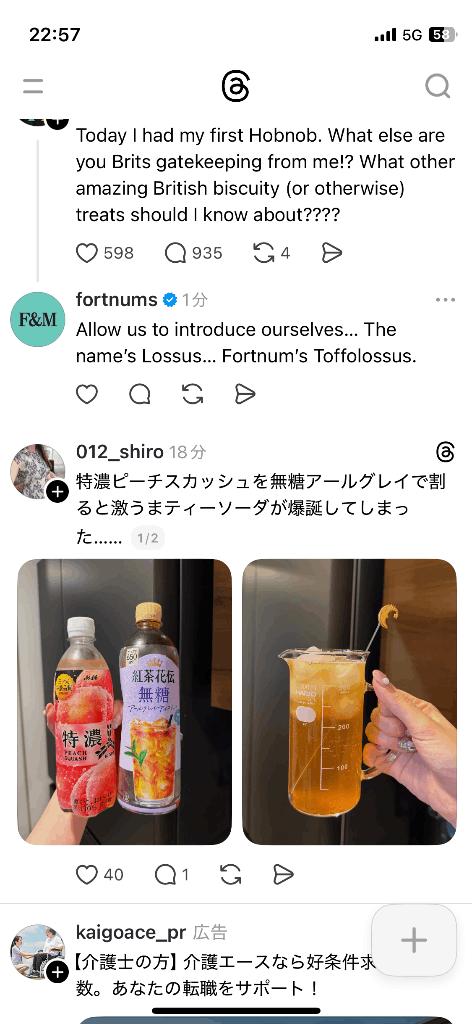Image resolution: width=472 pixels, height=1024 pixels.
Task: Open the three-dot menu on fortnums post
Action: [x=445, y=300]
